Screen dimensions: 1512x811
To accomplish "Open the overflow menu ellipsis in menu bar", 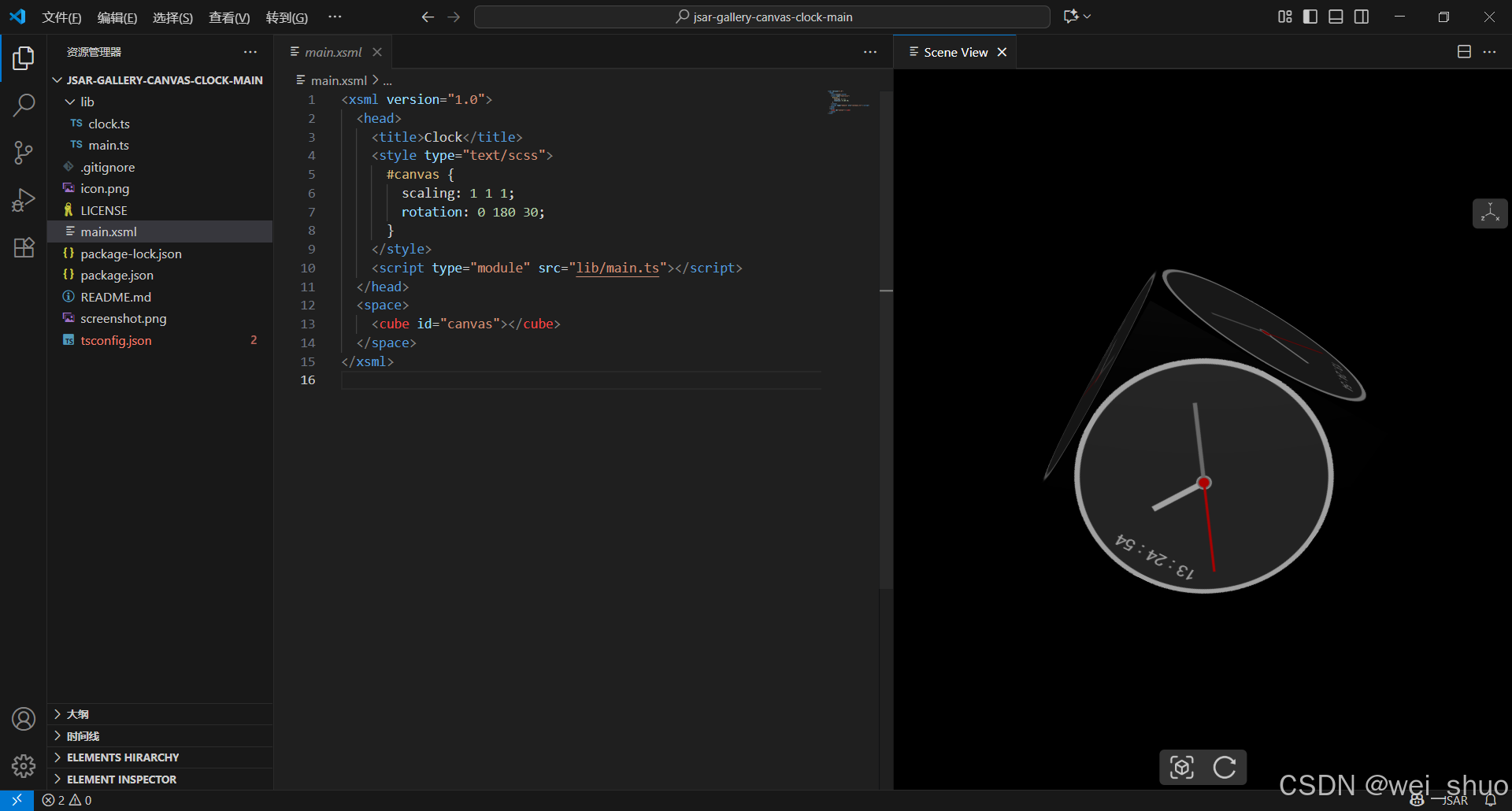I will pyautogui.click(x=335, y=17).
